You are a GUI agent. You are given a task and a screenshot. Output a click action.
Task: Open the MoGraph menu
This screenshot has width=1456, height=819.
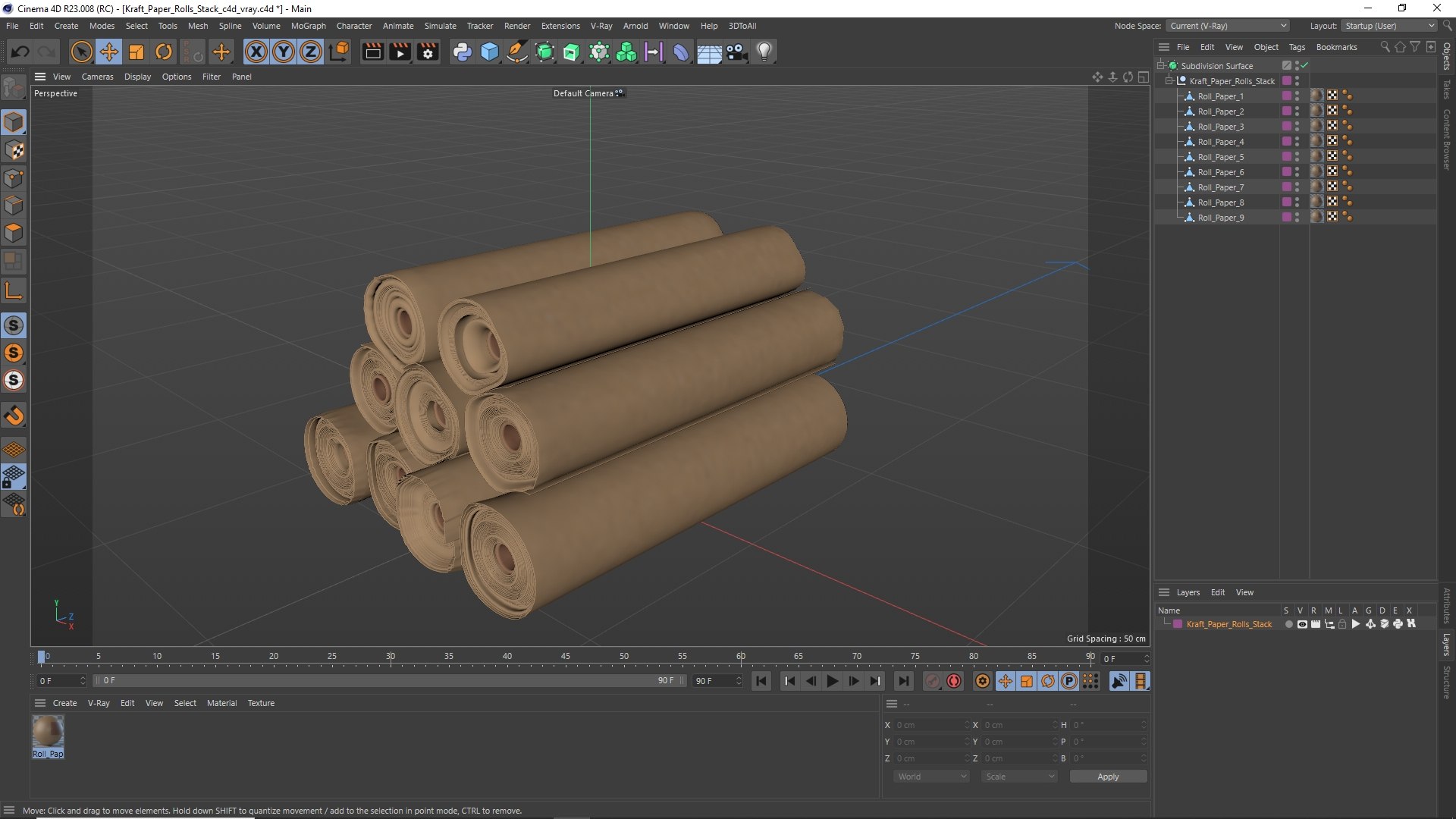click(308, 26)
